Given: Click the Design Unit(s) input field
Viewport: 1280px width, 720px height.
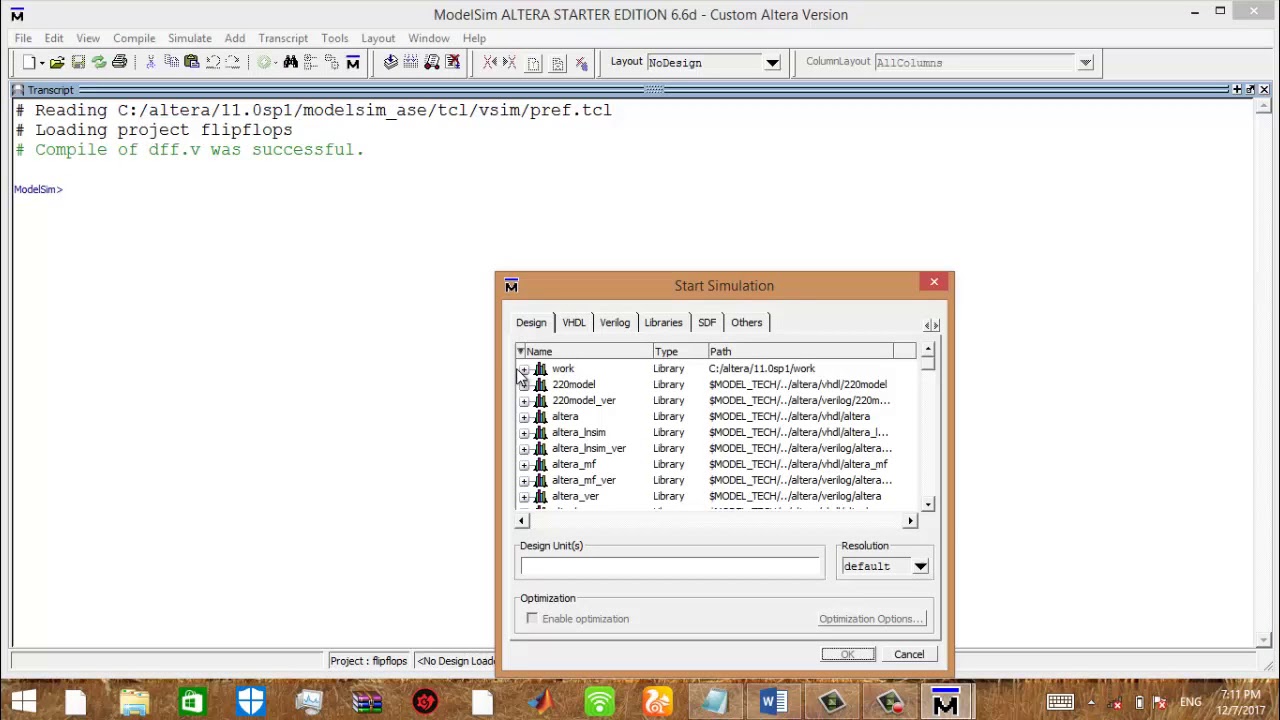Looking at the screenshot, I should point(671,567).
